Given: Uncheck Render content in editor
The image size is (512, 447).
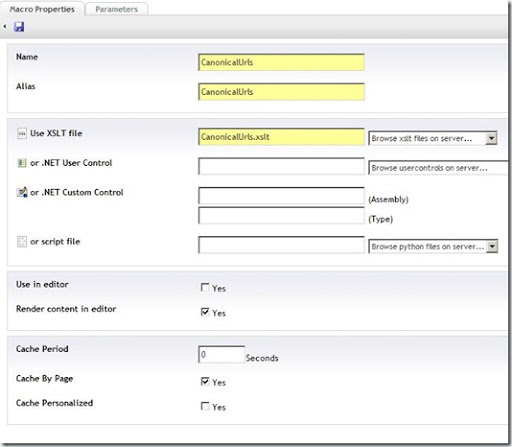Looking at the screenshot, I should (205, 312).
